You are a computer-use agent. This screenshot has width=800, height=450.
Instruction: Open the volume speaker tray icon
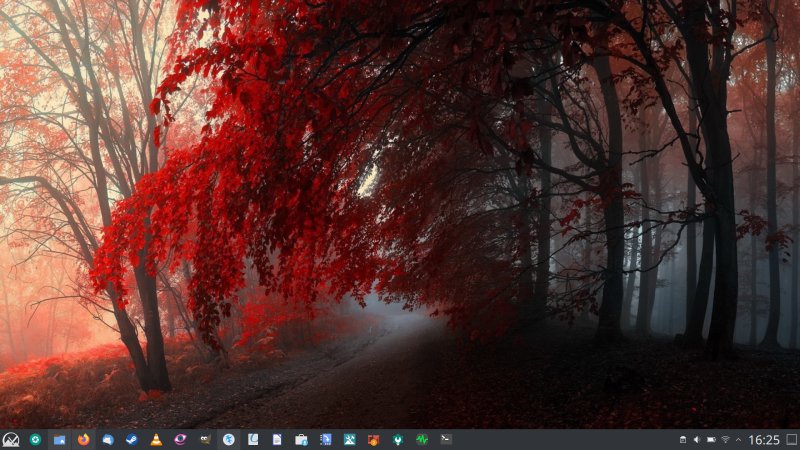point(697,440)
